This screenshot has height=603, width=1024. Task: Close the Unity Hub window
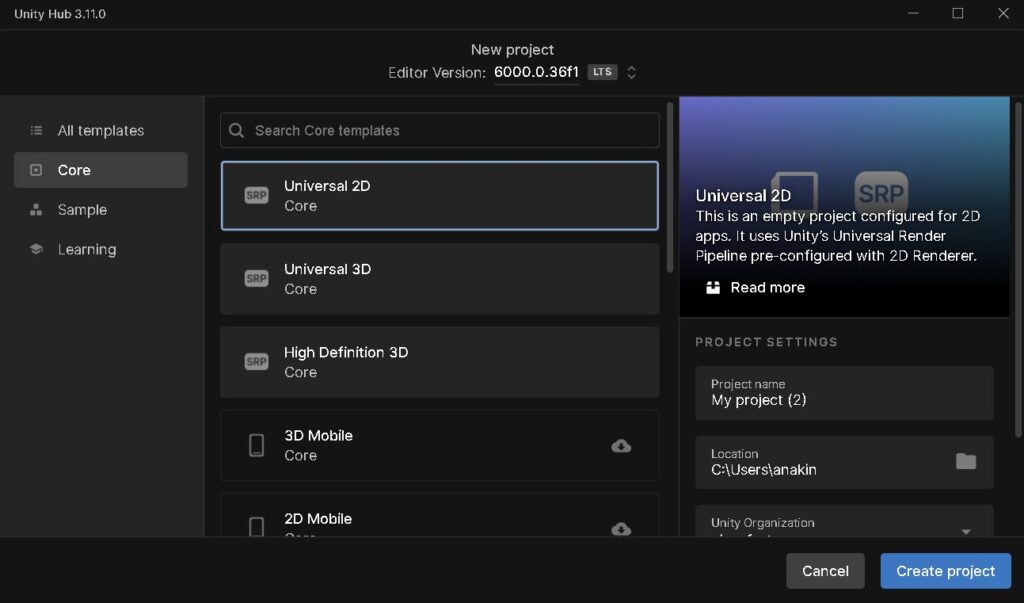click(x=1003, y=13)
